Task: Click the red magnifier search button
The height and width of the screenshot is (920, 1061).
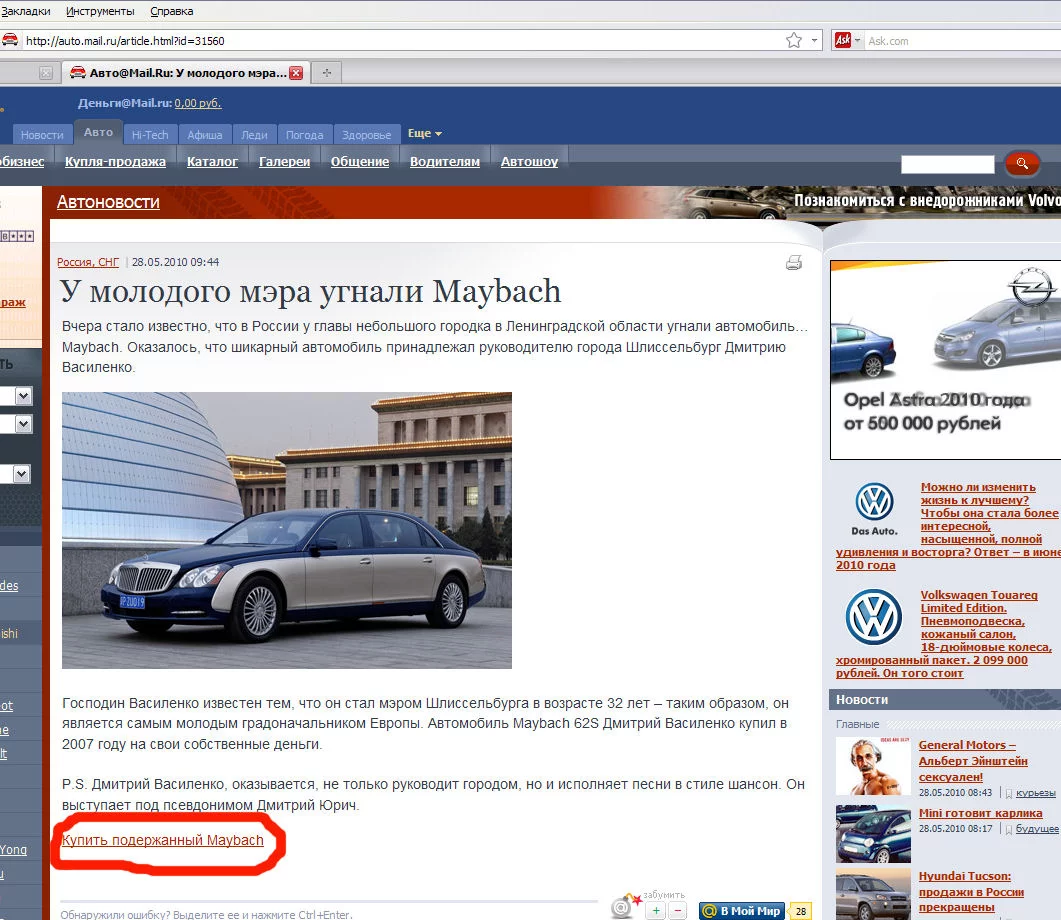Action: pos(1022,163)
